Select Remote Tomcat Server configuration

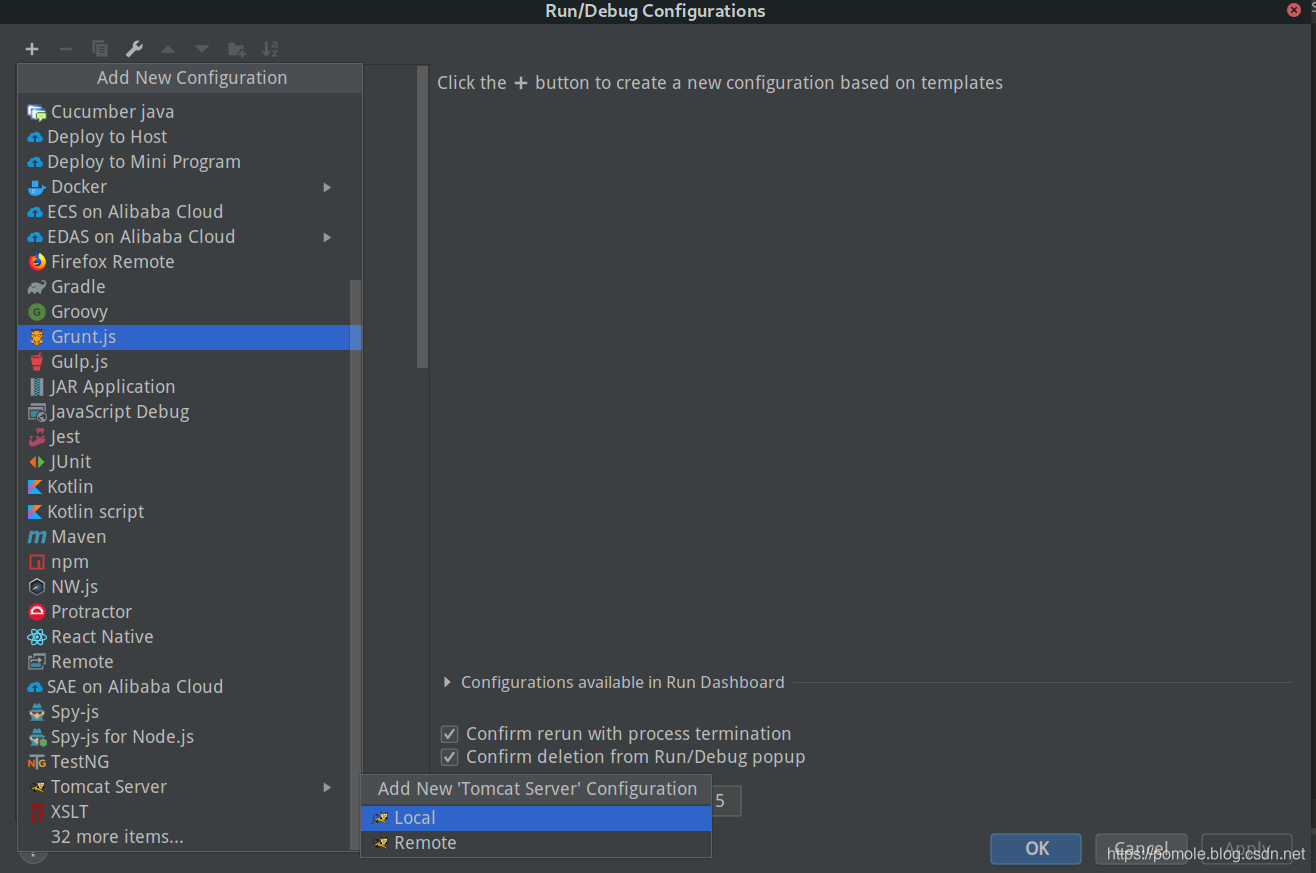coord(536,843)
